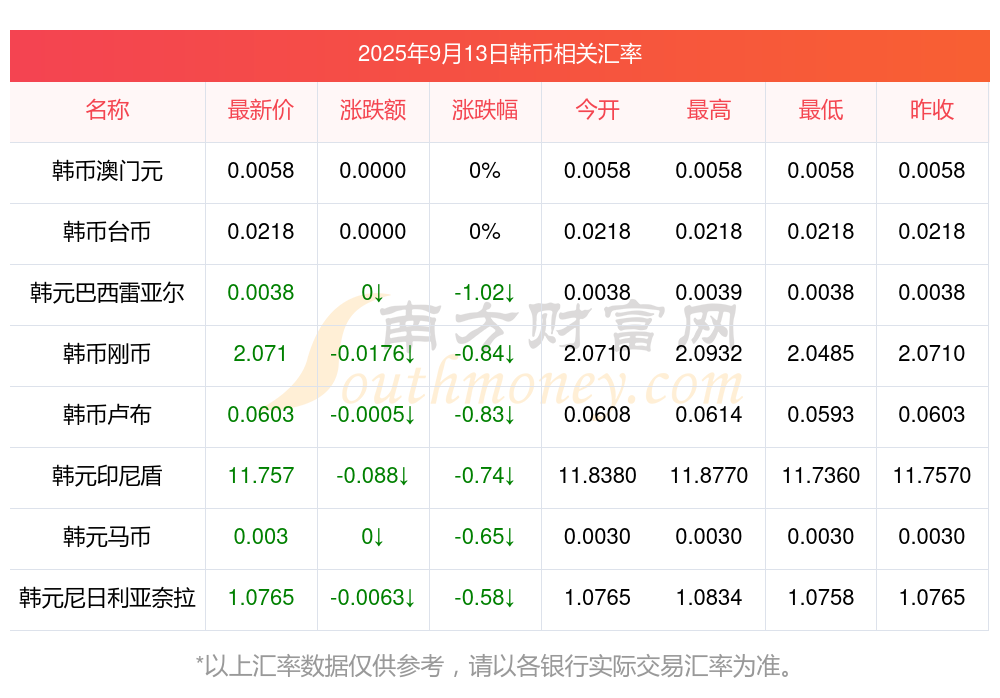Click the high value 1.0834
The image size is (1000, 698).
[x=709, y=598]
